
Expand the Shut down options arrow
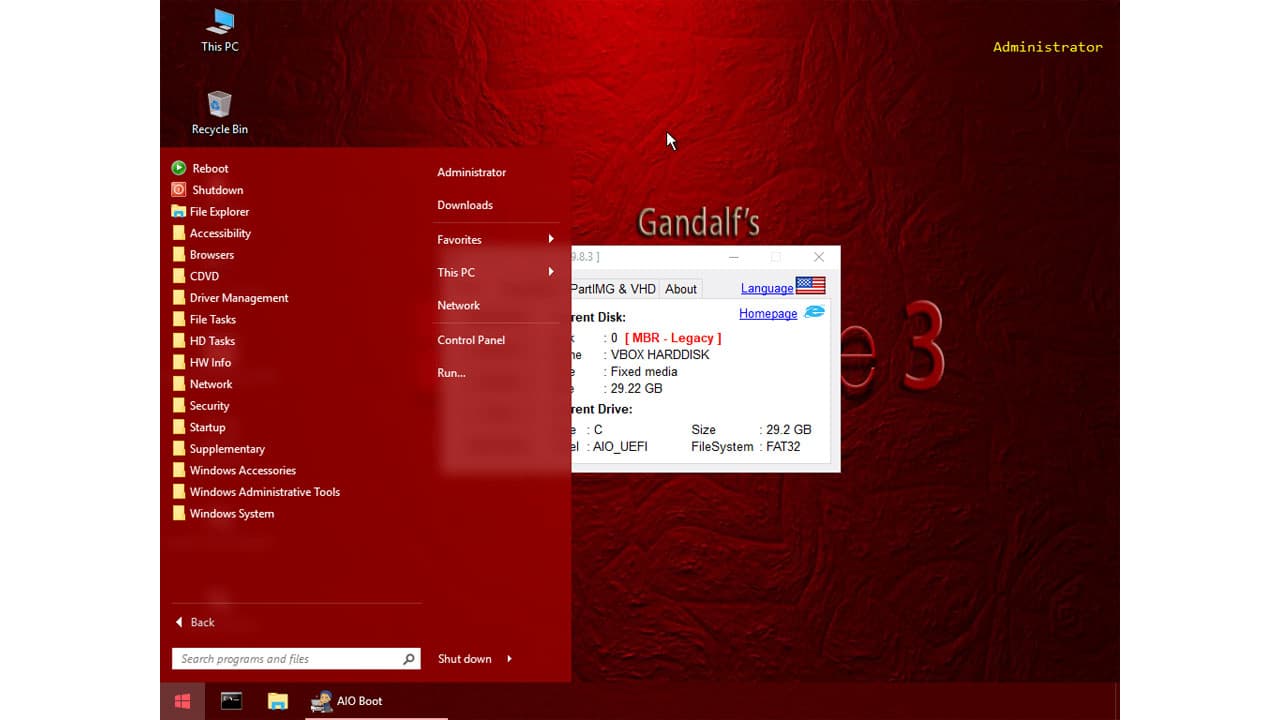pos(508,659)
